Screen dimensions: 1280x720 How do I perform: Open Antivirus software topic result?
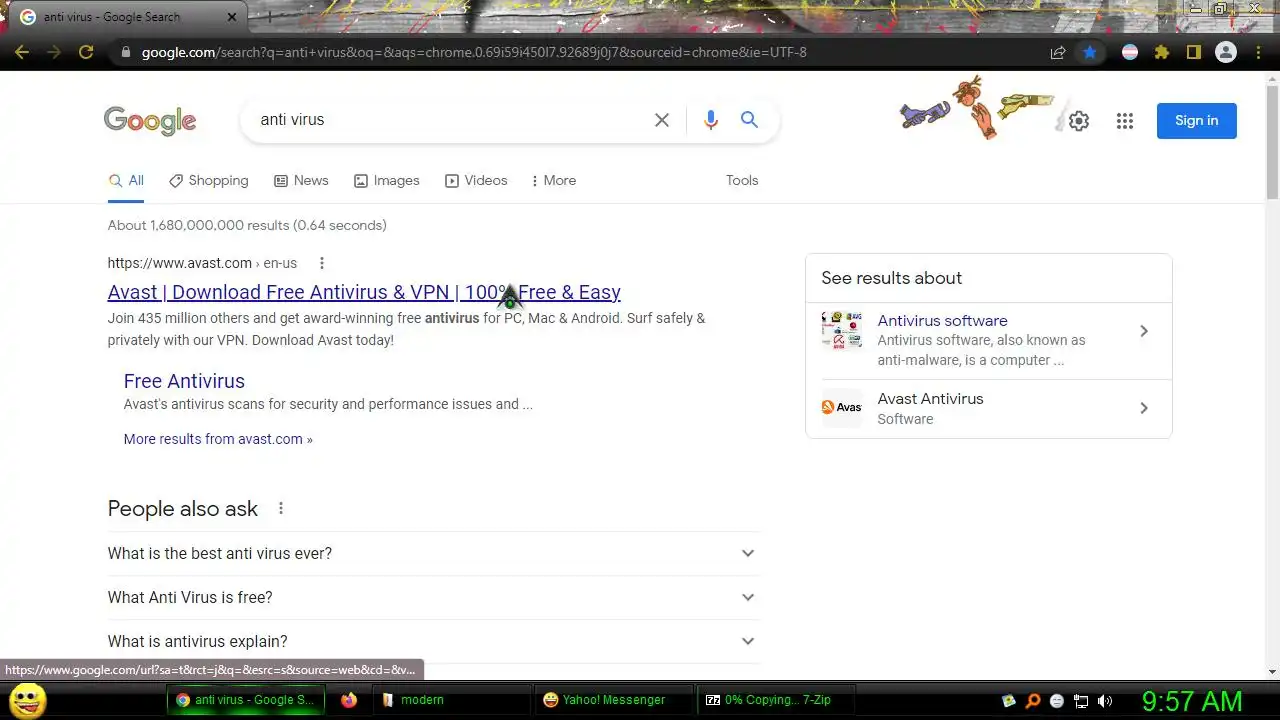[x=942, y=321]
